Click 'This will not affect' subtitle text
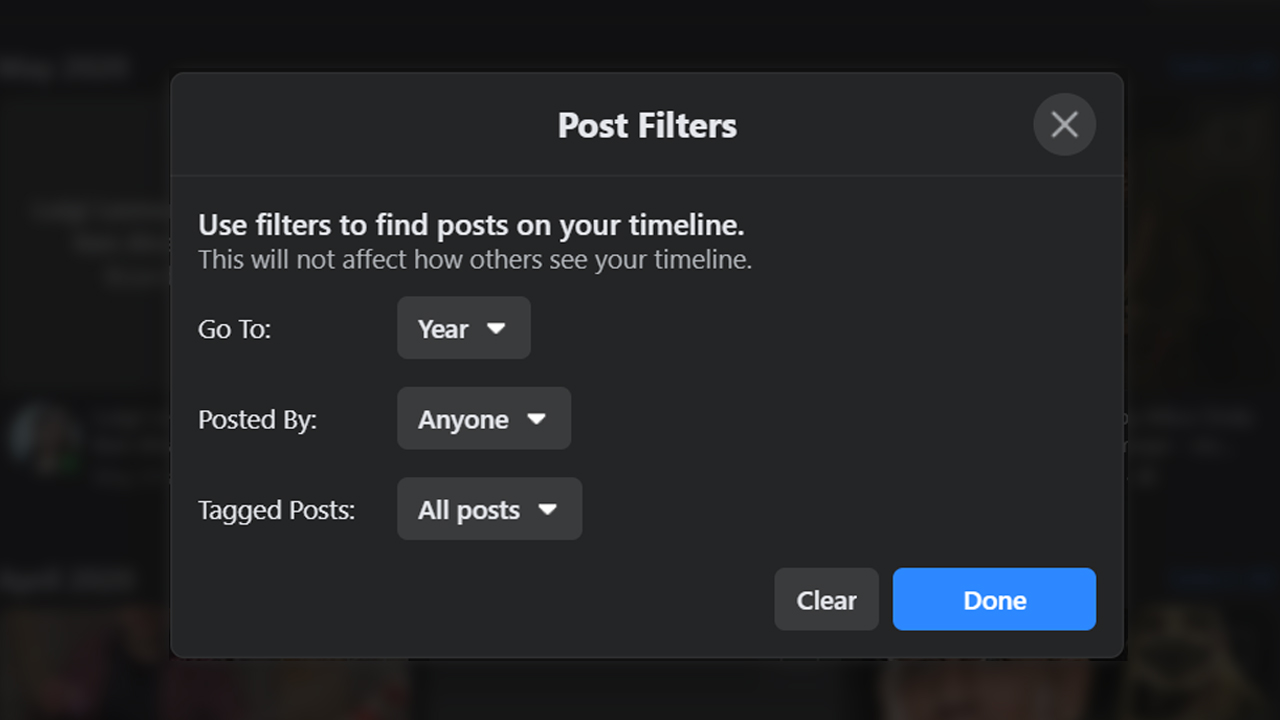1280x720 pixels. point(474,260)
